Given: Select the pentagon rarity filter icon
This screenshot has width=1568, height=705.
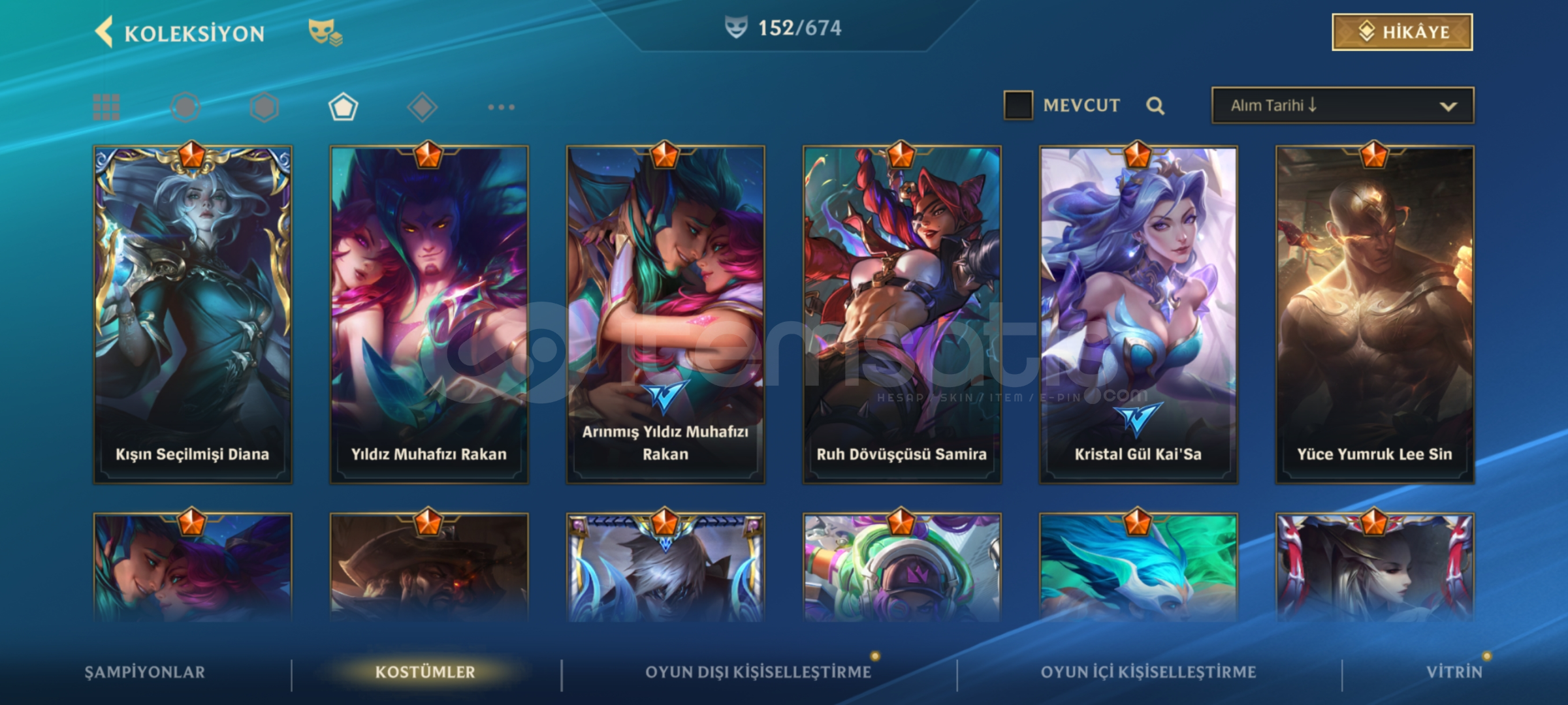Looking at the screenshot, I should (344, 107).
